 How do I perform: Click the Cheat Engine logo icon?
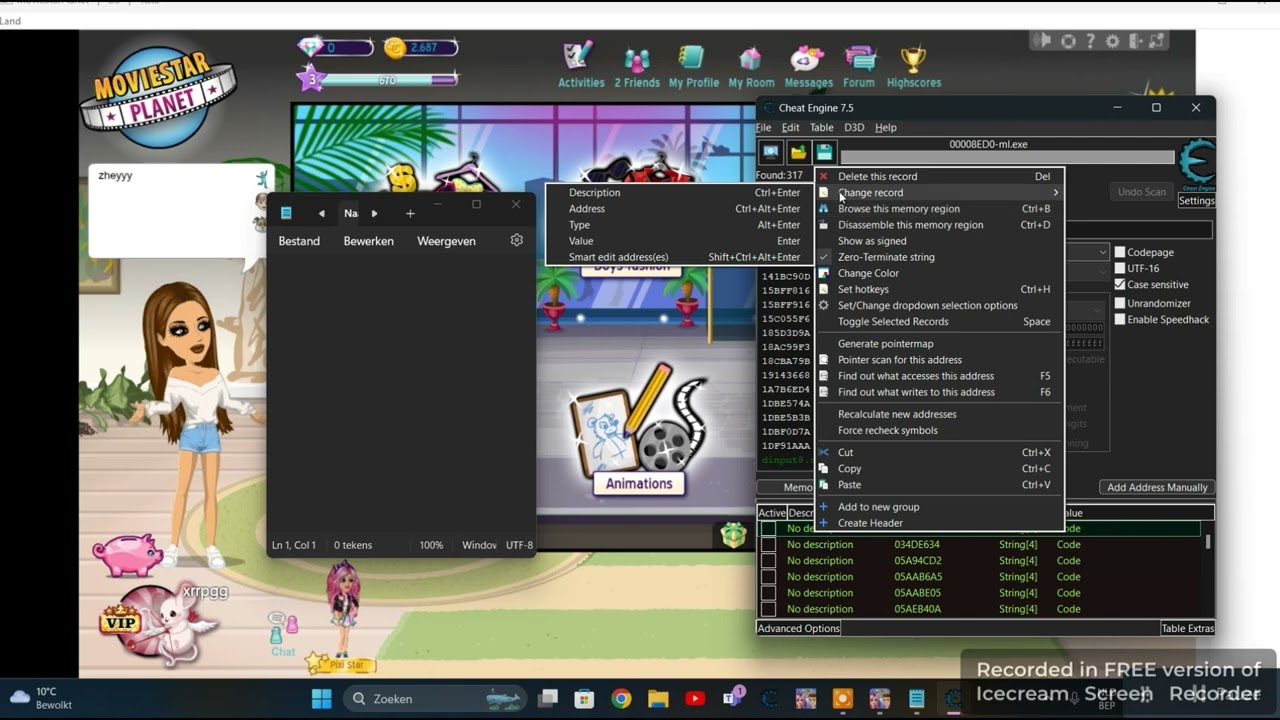1197,164
